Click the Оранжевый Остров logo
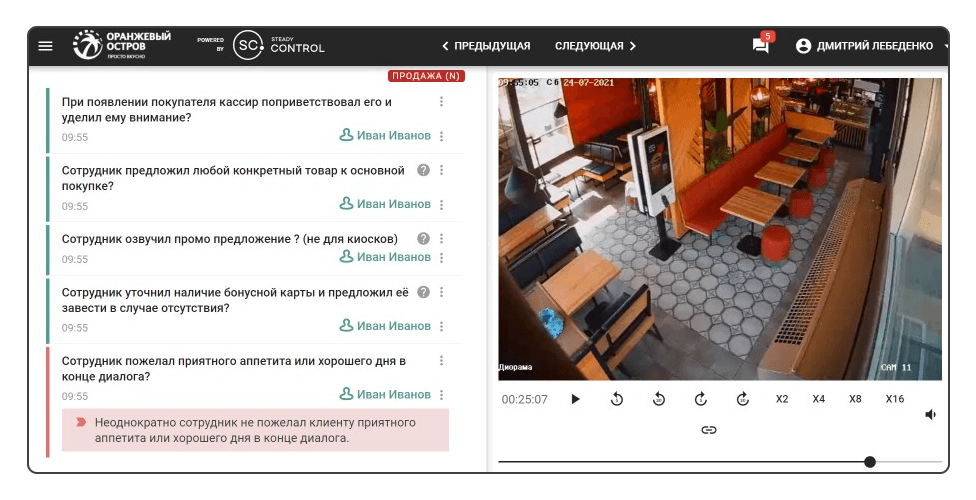 point(121,45)
